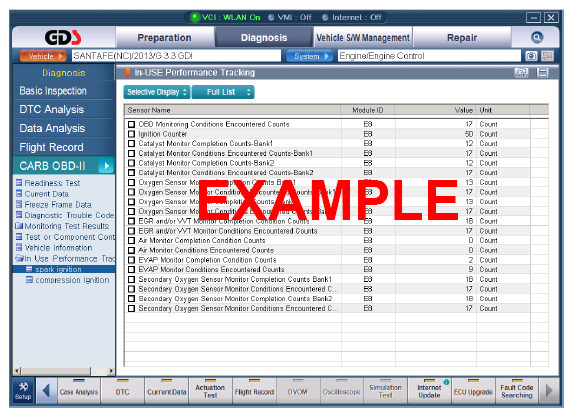The width and height of the screenshot is (573, 417).
Task: Click the Vehicle selector button
Action: click(43, 56)
